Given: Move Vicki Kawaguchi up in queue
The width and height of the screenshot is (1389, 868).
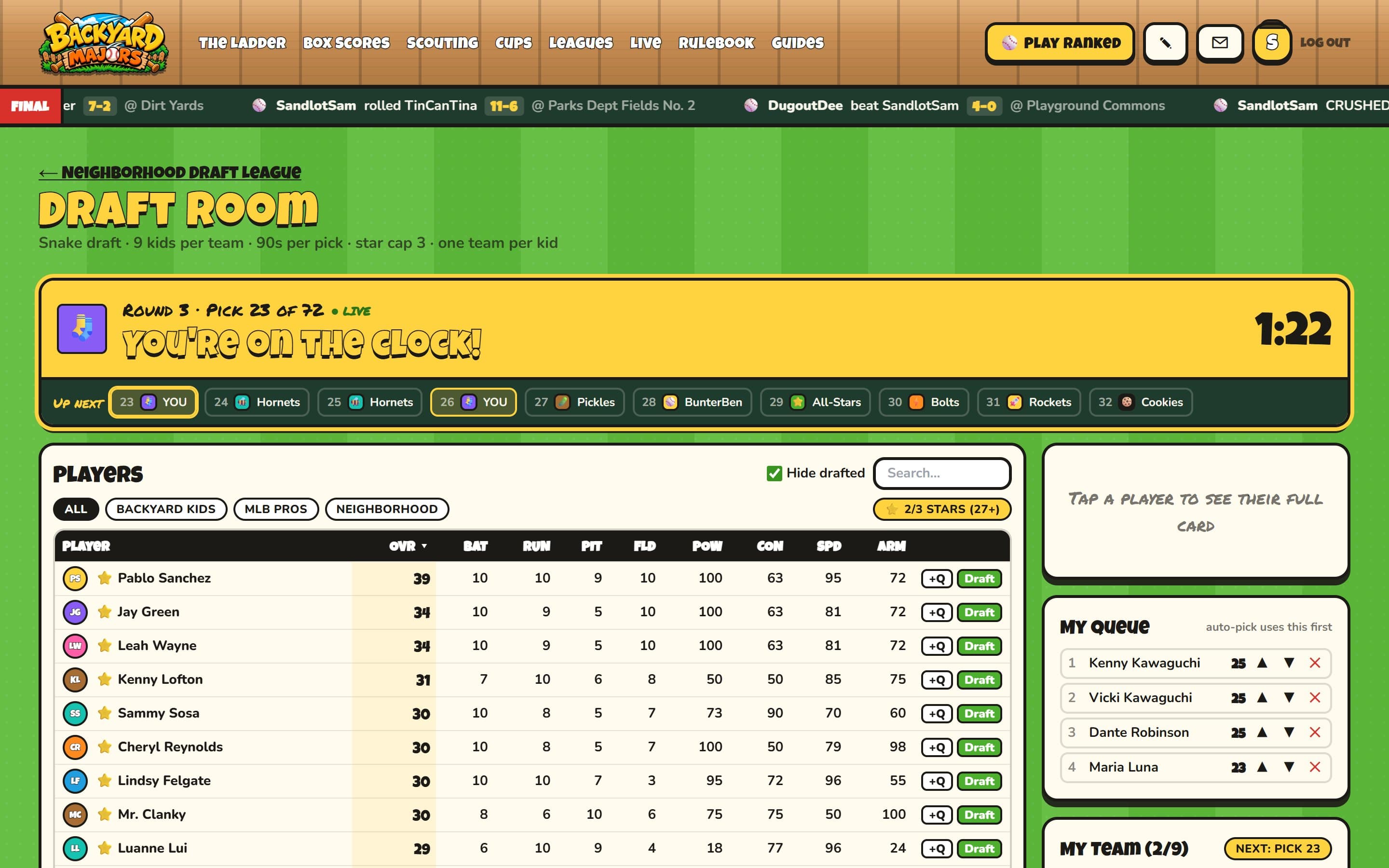Looking at the screenshot, I should 1262,697.
